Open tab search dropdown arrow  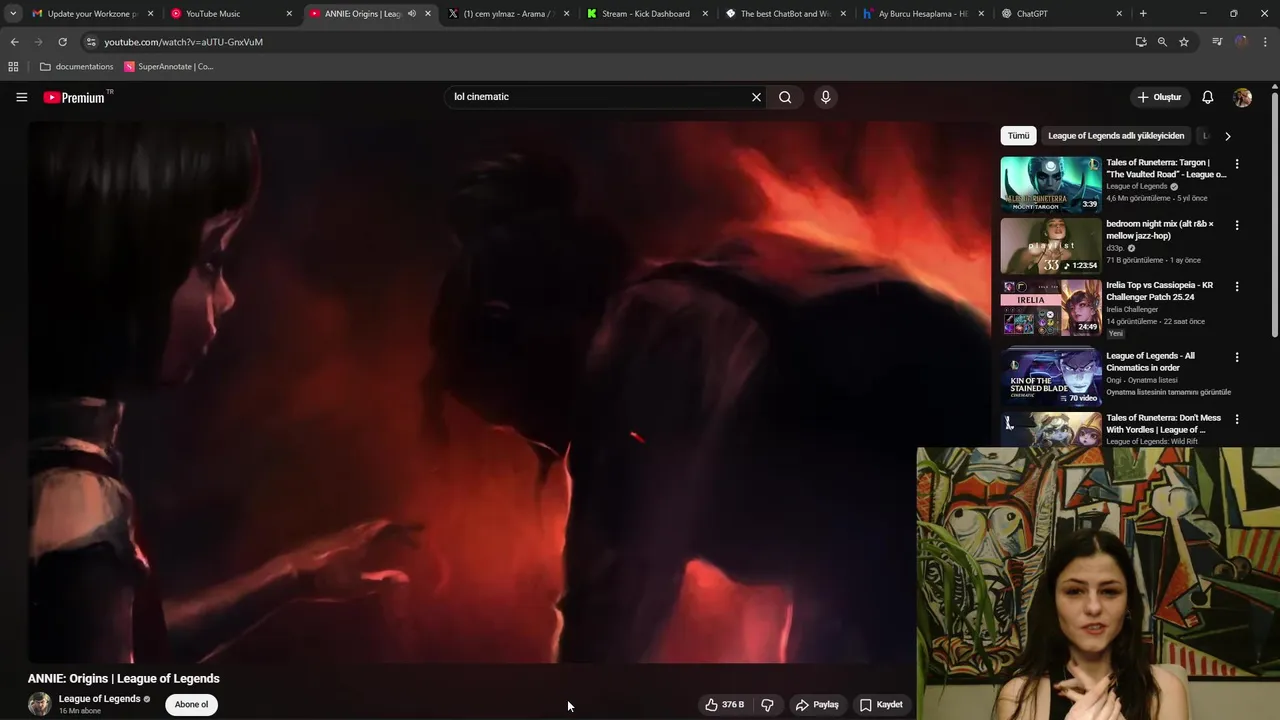13,14
